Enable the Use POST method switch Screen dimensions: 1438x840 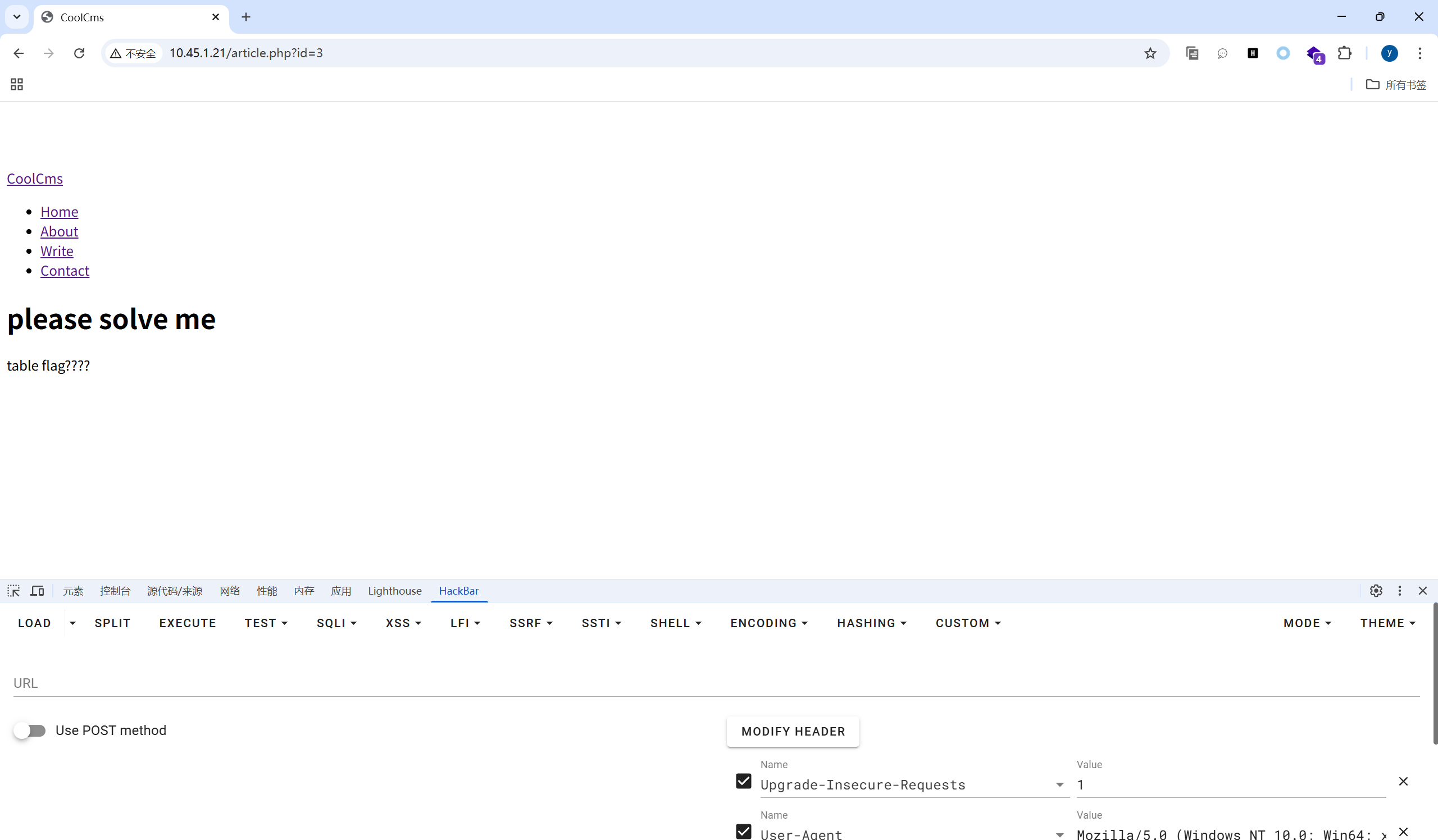click(30, 731)
